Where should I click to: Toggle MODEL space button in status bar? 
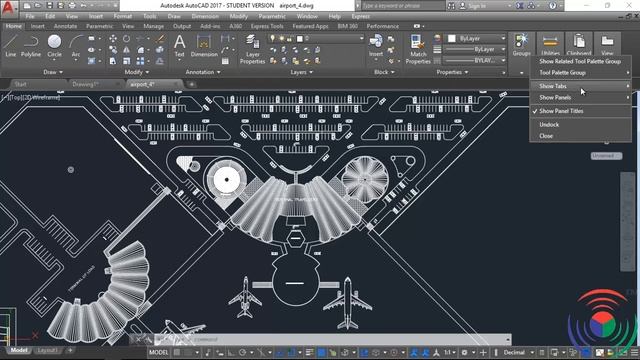[x=158, y=352]
